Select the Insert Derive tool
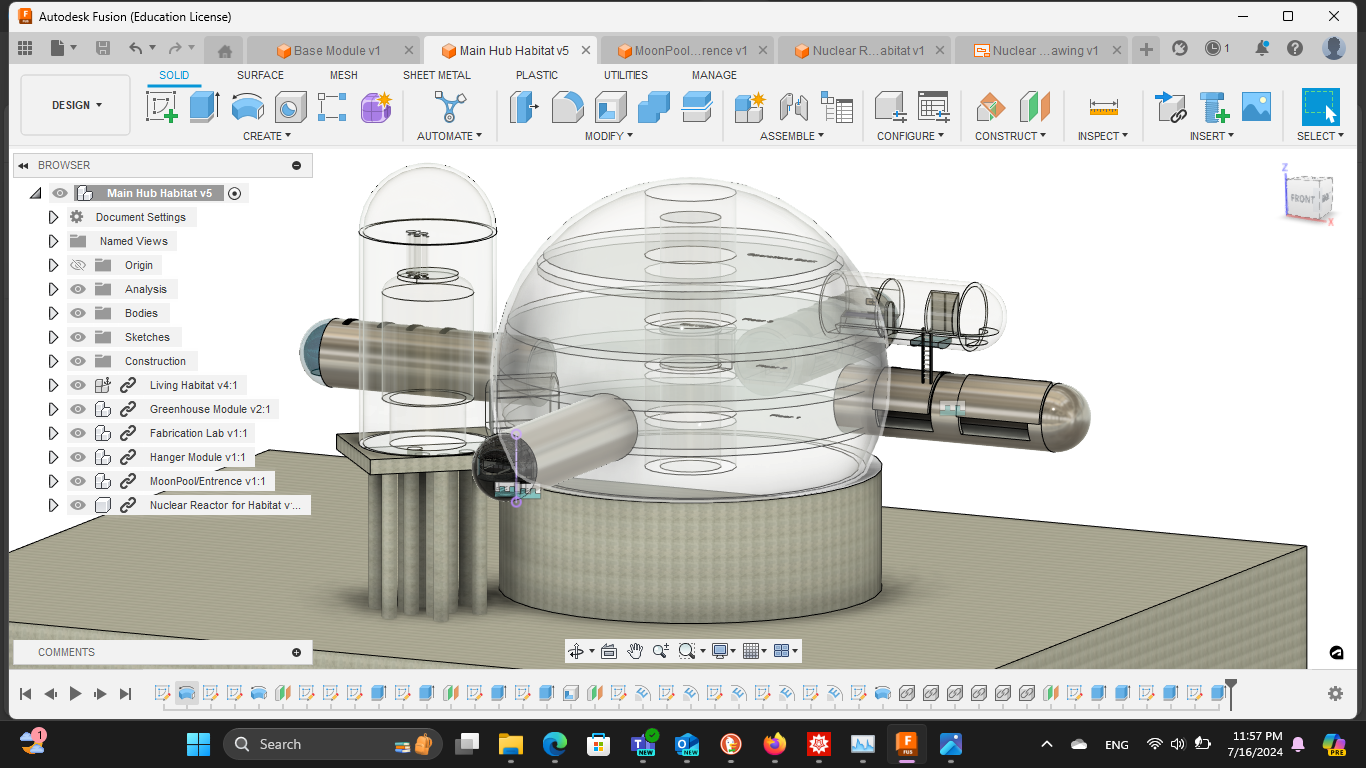The height and width of the screenshot is (768, 1366). (1170, 106)
